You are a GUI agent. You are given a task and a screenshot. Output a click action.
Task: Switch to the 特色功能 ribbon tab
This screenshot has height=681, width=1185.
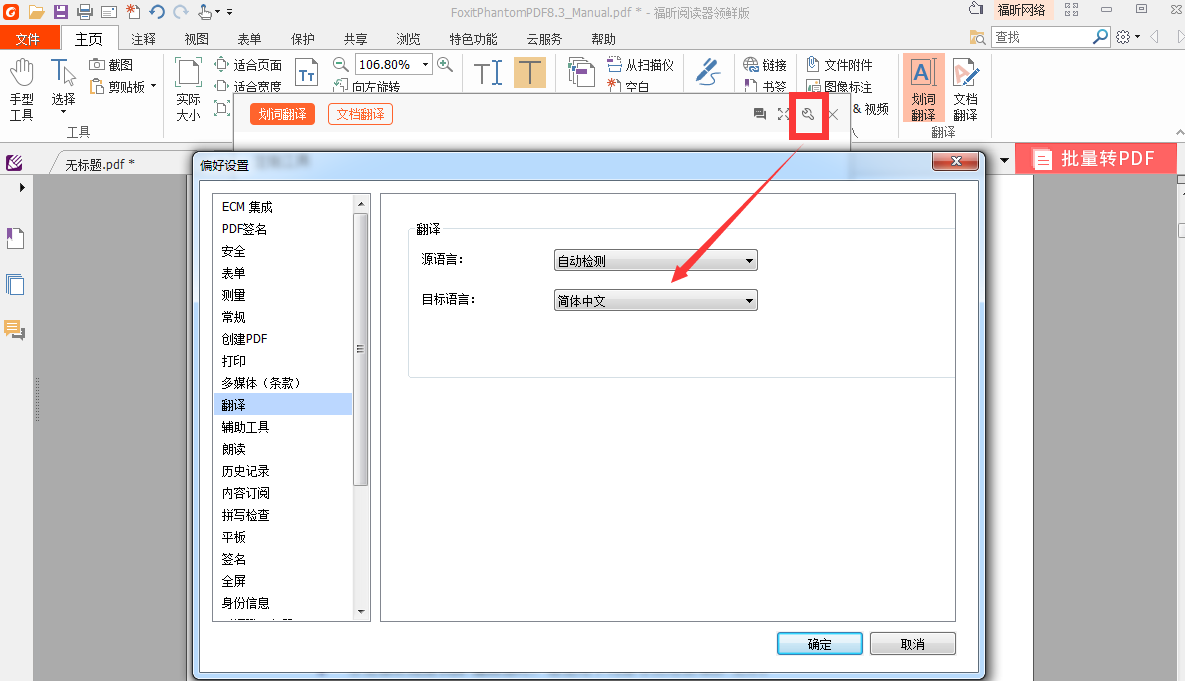coord(473,39)
